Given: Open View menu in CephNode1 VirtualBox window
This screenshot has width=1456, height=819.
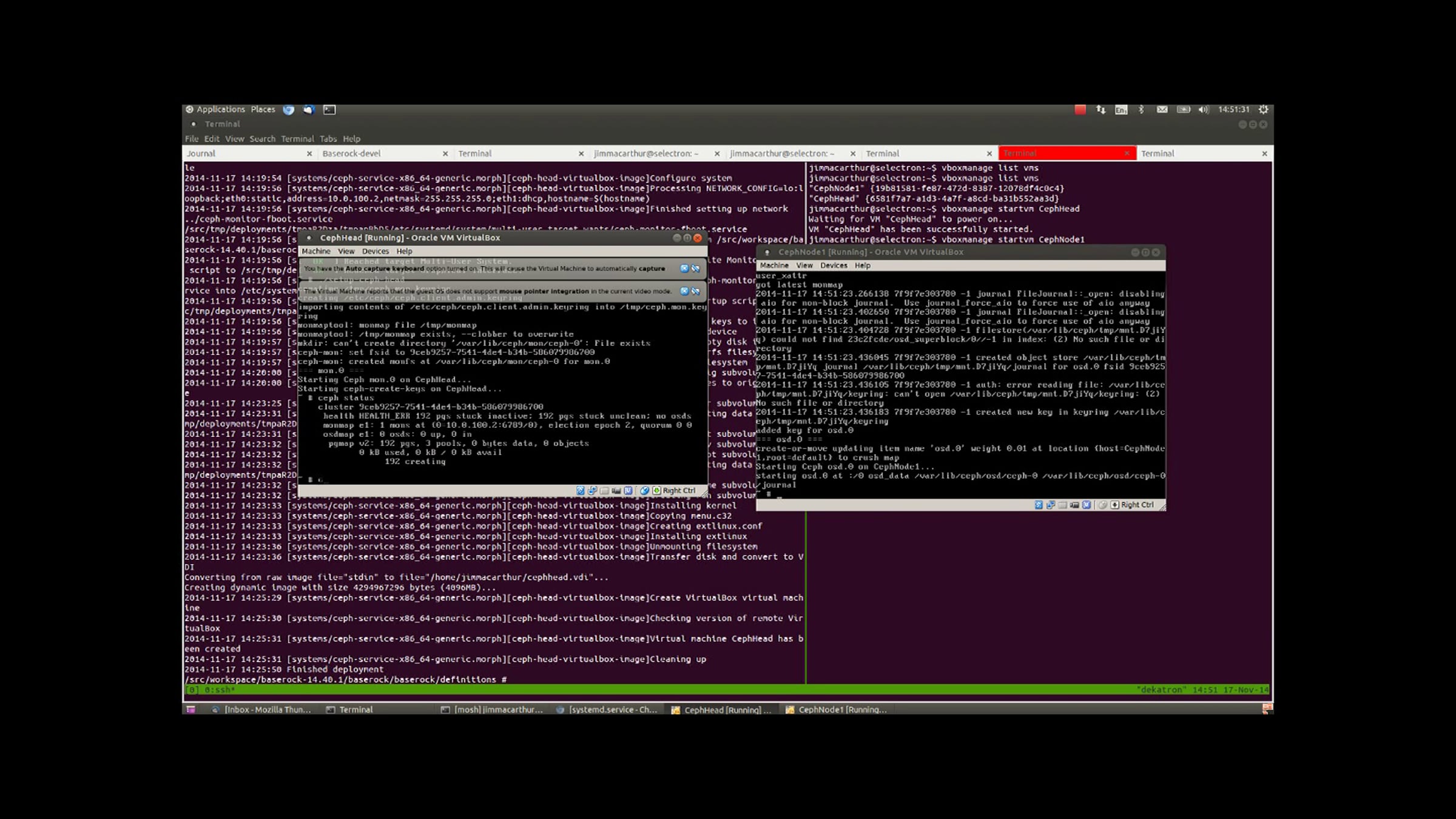Looking at the screenshot, I should [804, 266].
